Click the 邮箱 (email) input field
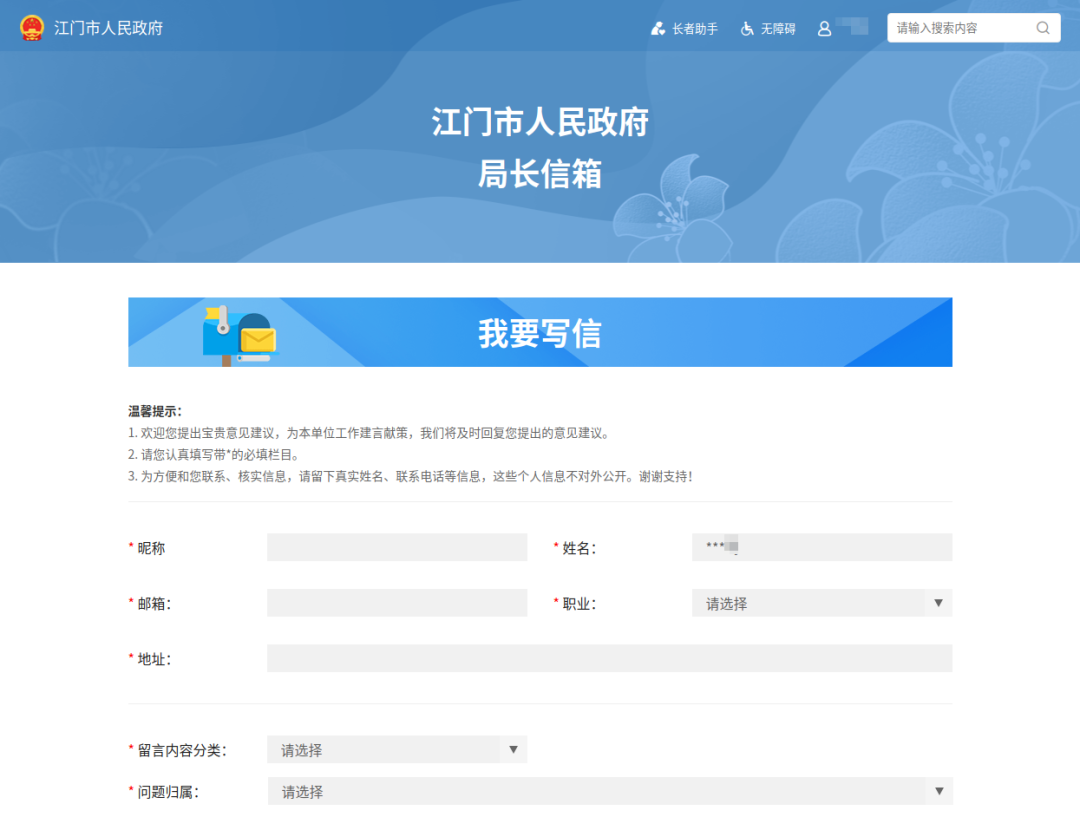Viewport: 1080px width, 817px height. (x=396, y=603)
